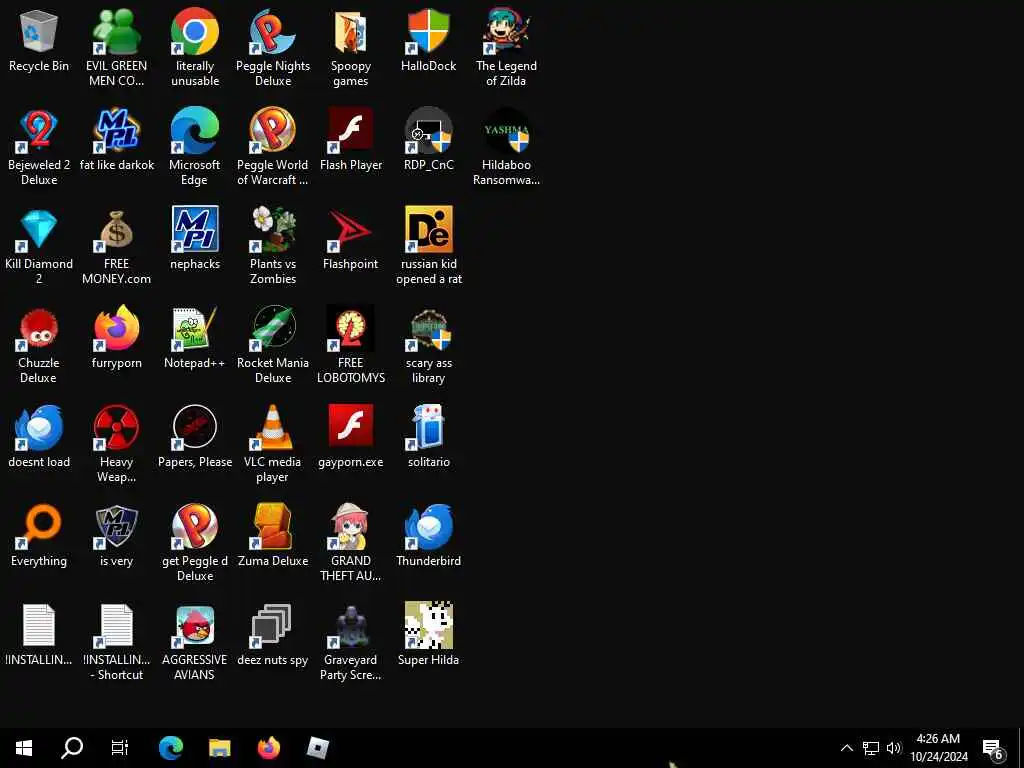Open the Recycle Bin icon
Screen dimensions: 1024x768
[39, 31]
